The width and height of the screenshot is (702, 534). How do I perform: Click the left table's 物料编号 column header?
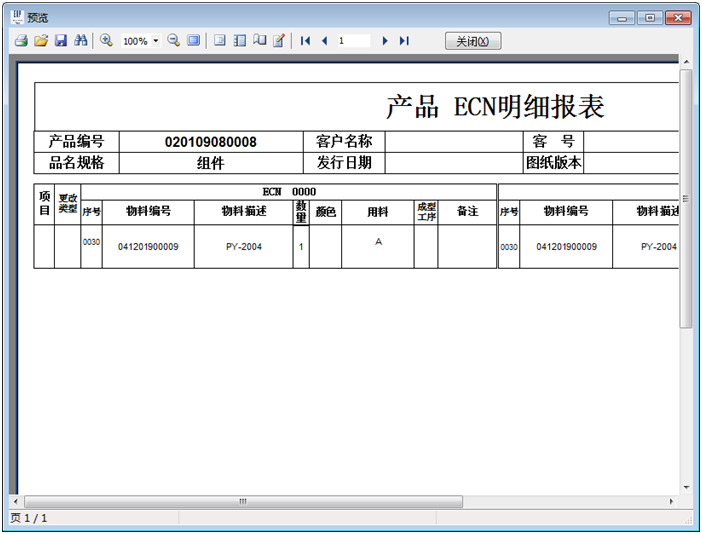148,211
